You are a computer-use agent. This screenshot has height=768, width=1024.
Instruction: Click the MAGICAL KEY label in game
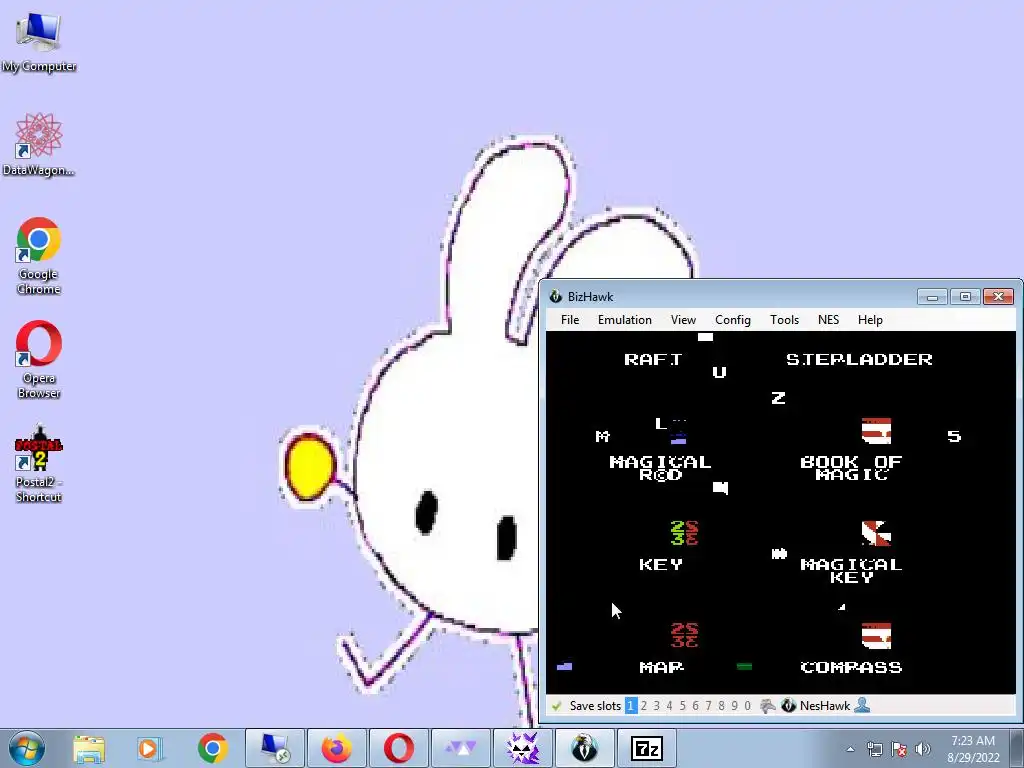851,570
